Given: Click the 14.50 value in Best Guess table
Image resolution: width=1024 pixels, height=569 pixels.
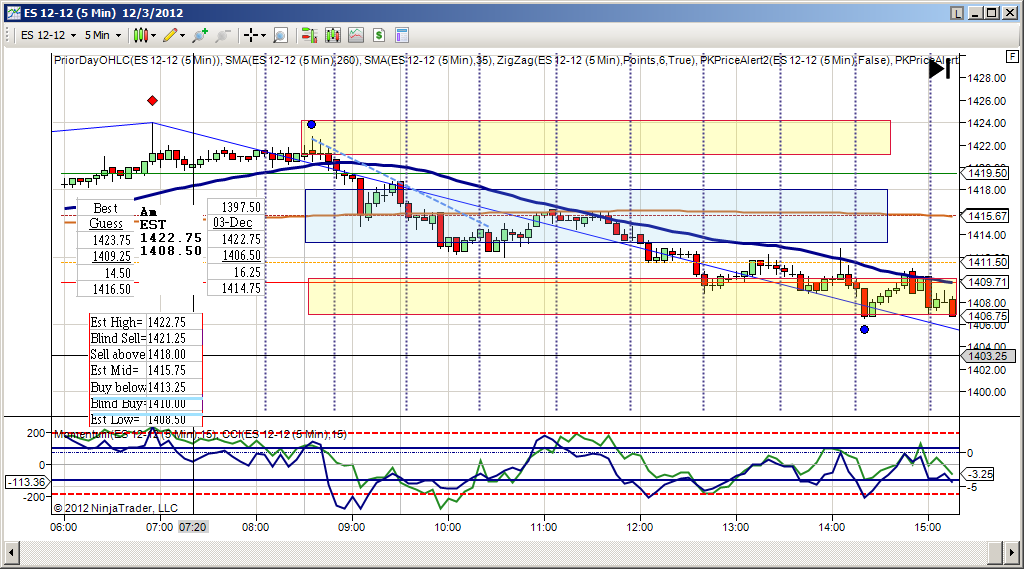Looking at the screenshot, I should click(118, 272).
